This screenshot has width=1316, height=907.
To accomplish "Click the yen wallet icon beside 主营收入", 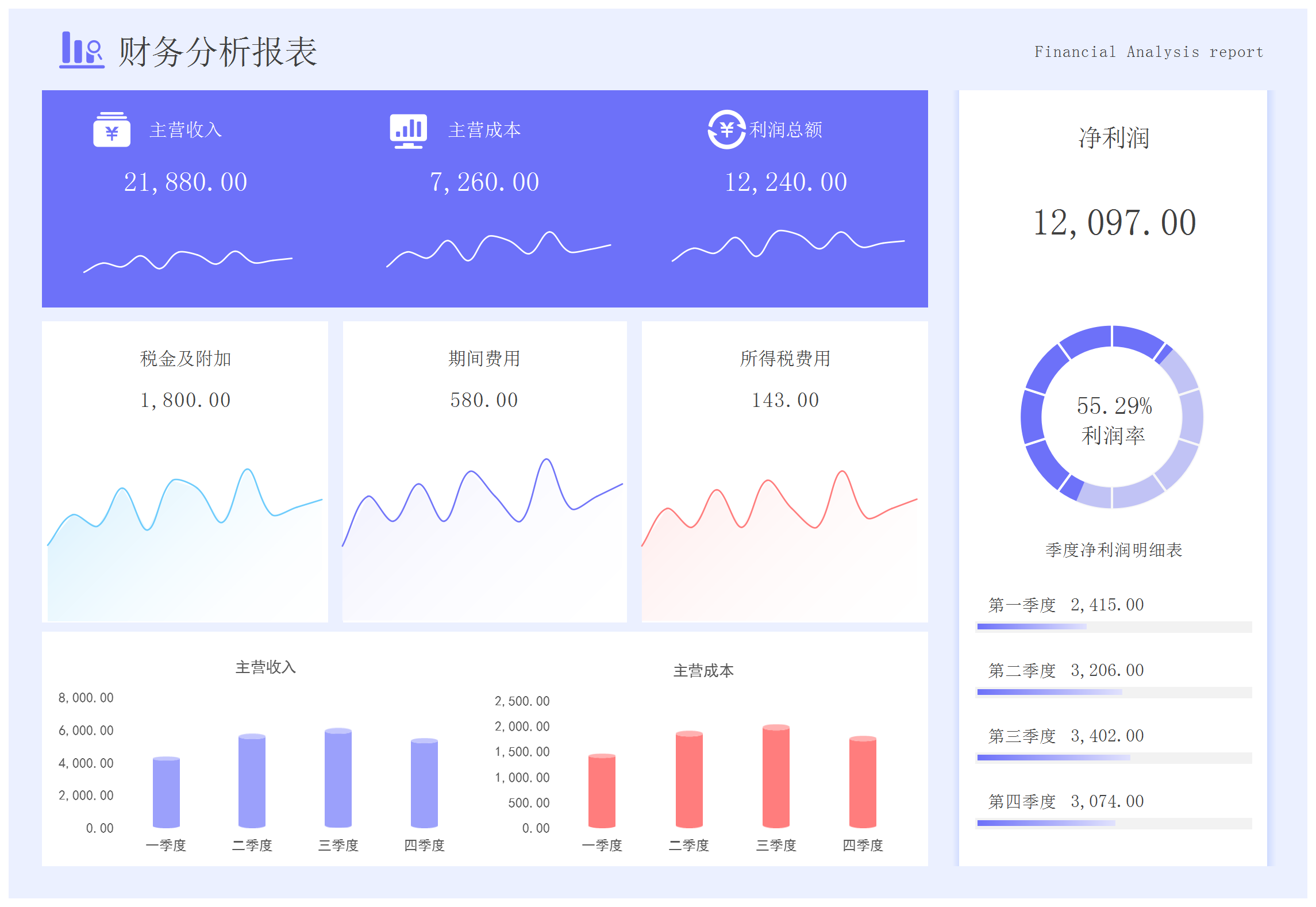I will 111,130.
